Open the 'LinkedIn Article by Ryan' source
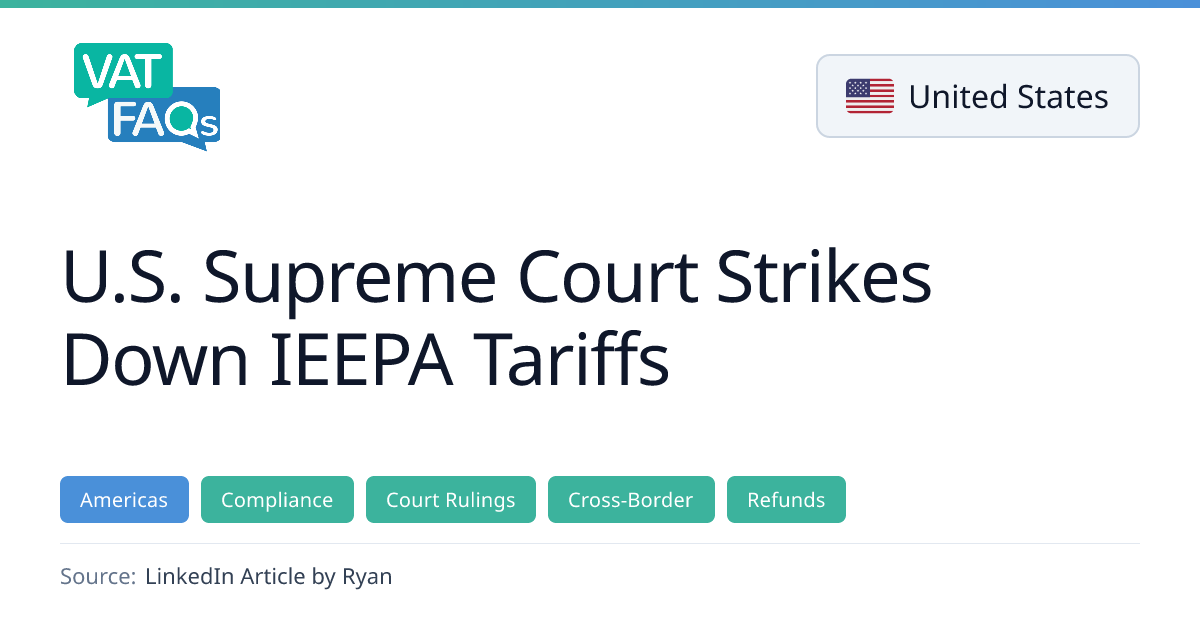The height and width of the screenshot is (630, 1200). (268, 576)
